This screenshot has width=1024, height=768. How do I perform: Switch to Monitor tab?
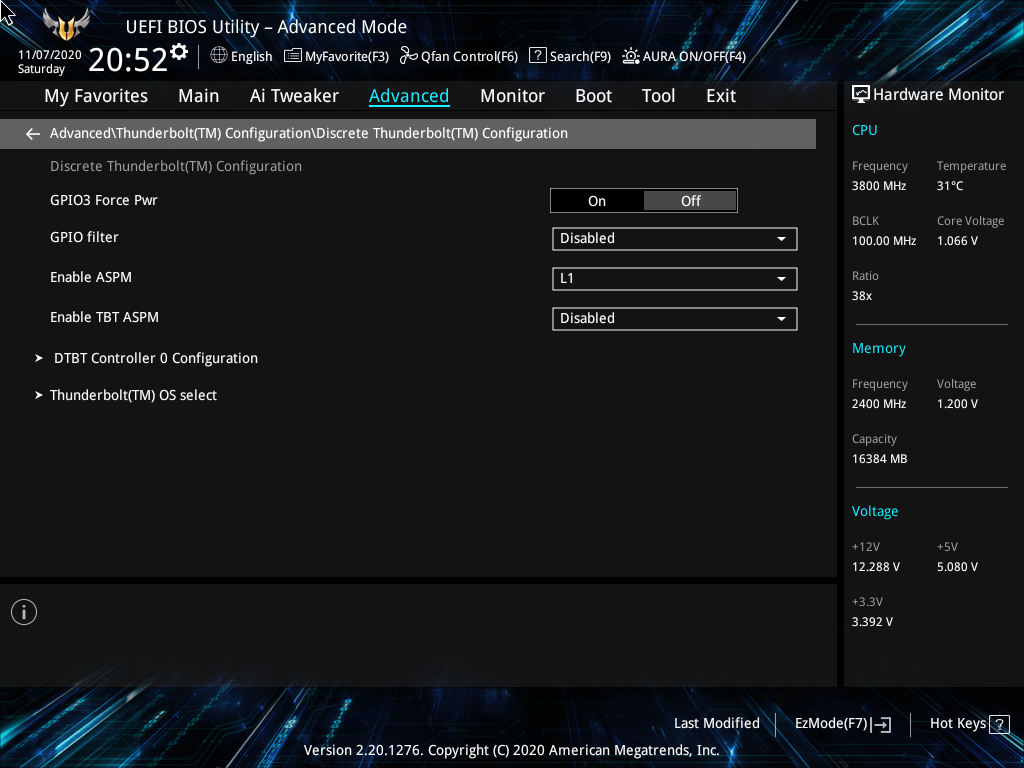[512, 96]
